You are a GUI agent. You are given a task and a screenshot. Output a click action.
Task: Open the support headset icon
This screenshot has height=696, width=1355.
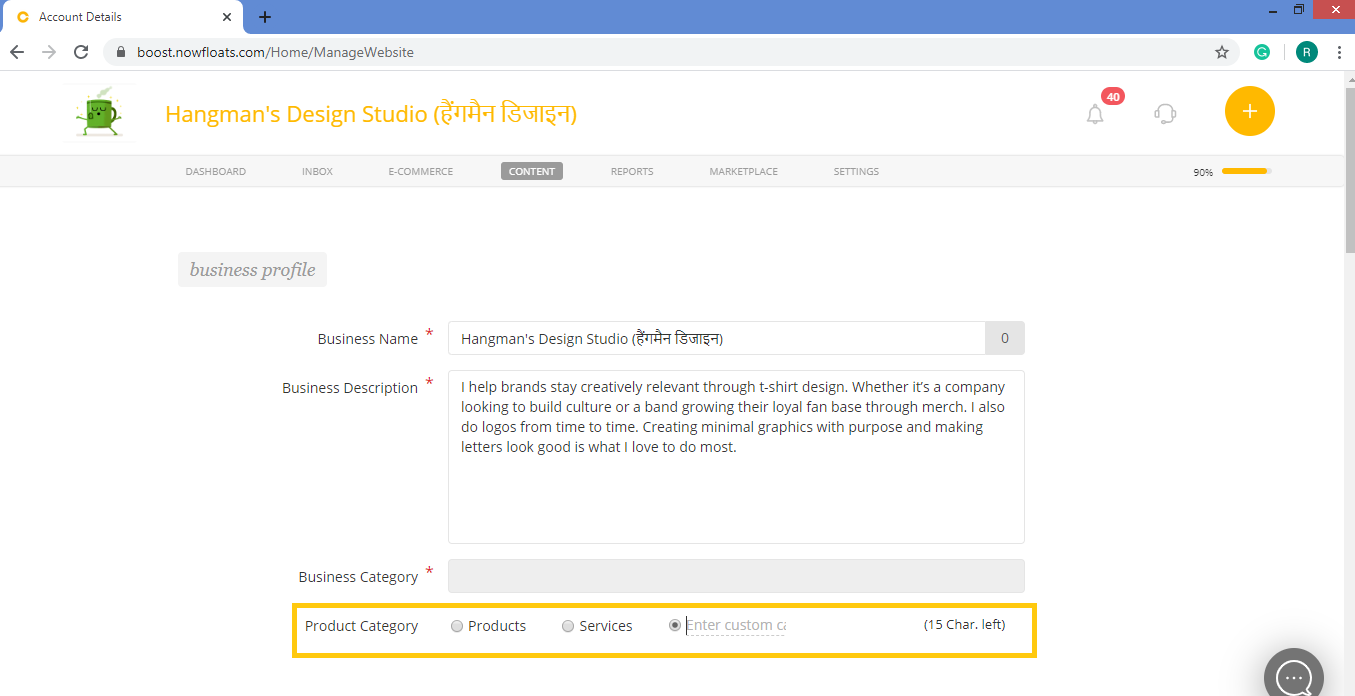1165,113
